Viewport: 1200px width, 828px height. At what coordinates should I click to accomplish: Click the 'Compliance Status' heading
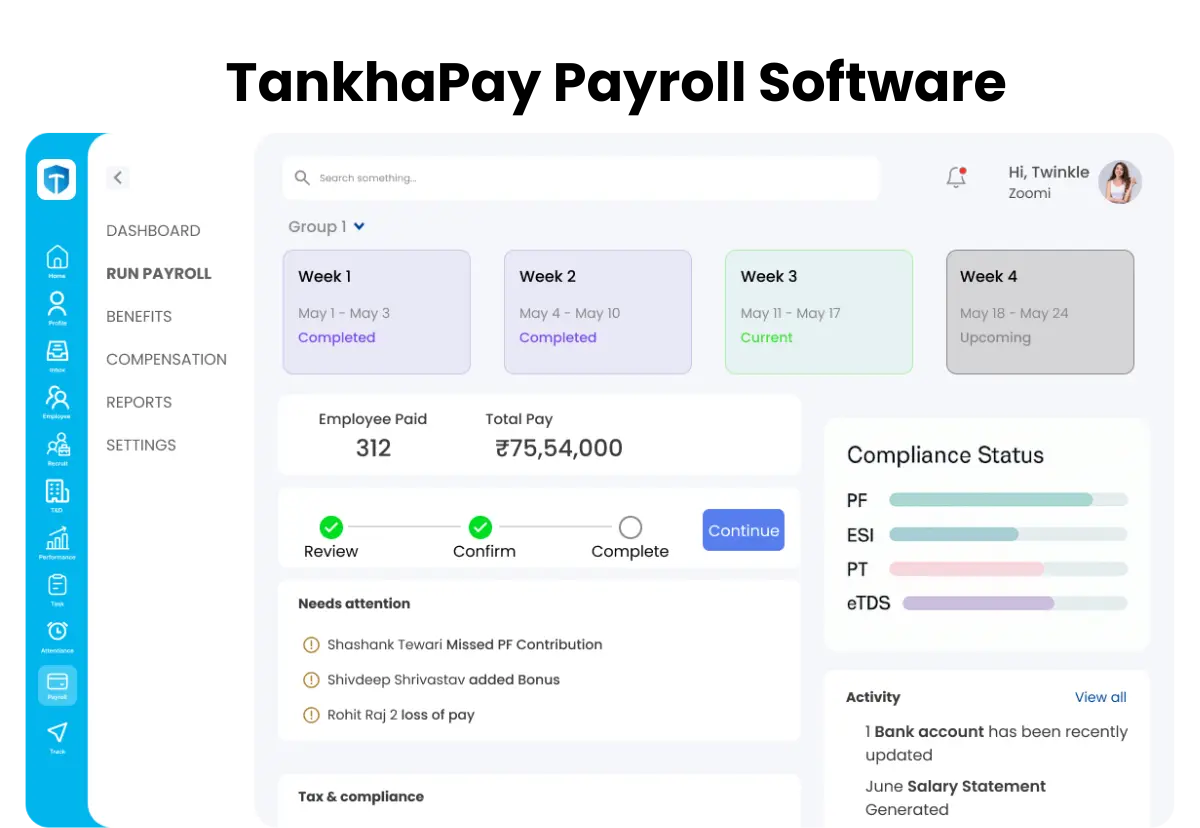pos(945,455)
